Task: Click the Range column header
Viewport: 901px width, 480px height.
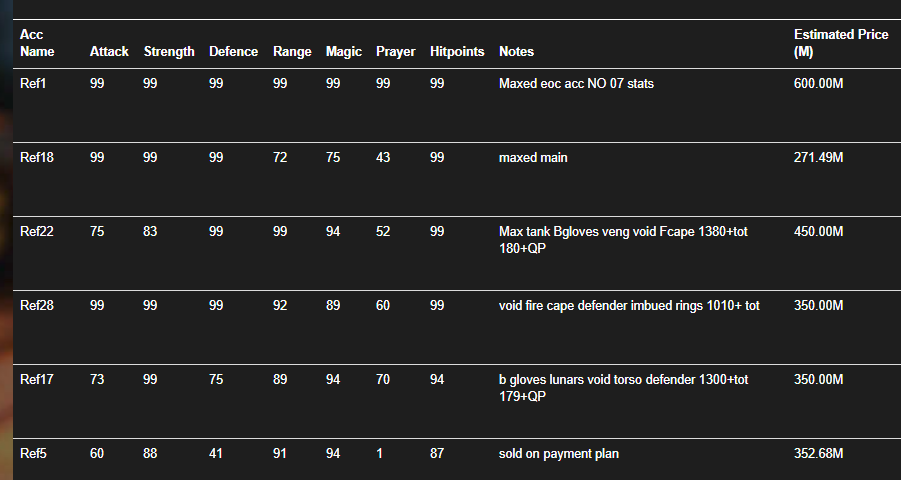Action: tap(292, 52)
